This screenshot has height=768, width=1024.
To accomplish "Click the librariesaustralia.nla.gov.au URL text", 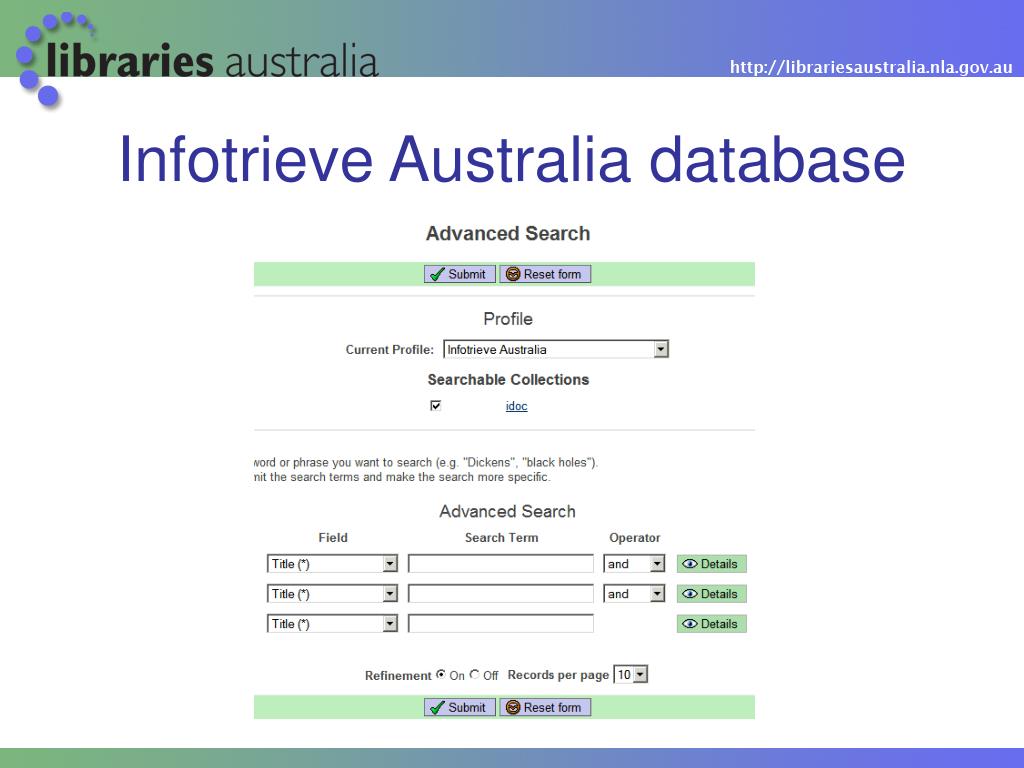I will pyautogui.click(x=871, y=67).
